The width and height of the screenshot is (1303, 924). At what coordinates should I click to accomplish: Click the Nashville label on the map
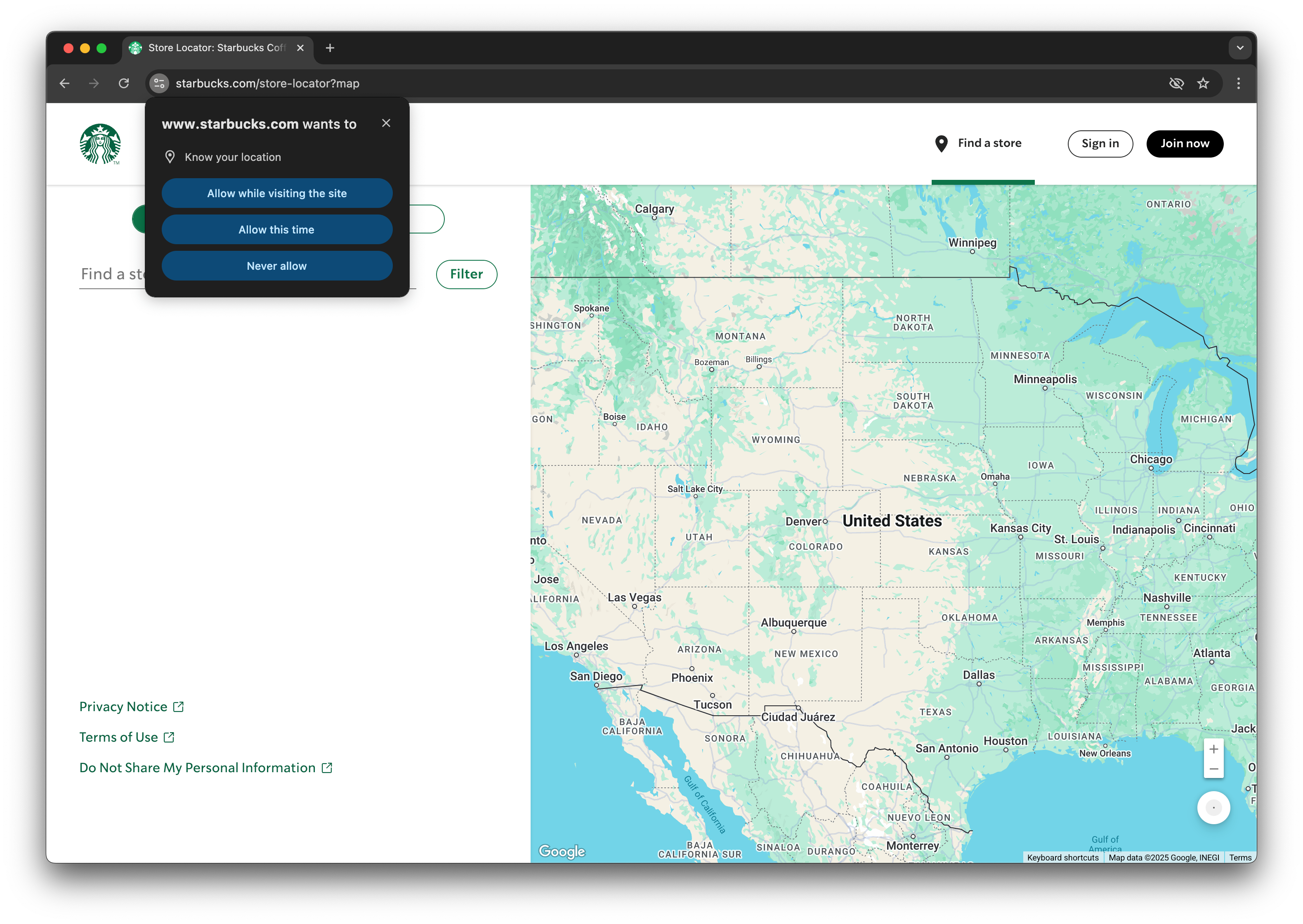tap(1167, 597)
